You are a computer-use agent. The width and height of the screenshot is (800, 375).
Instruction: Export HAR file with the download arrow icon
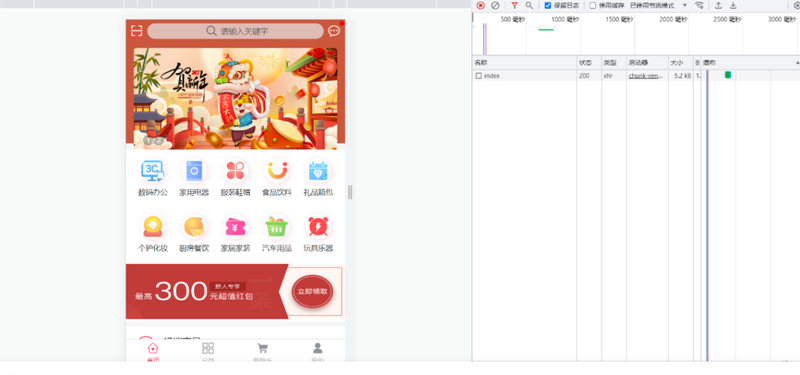coord(733,6)
